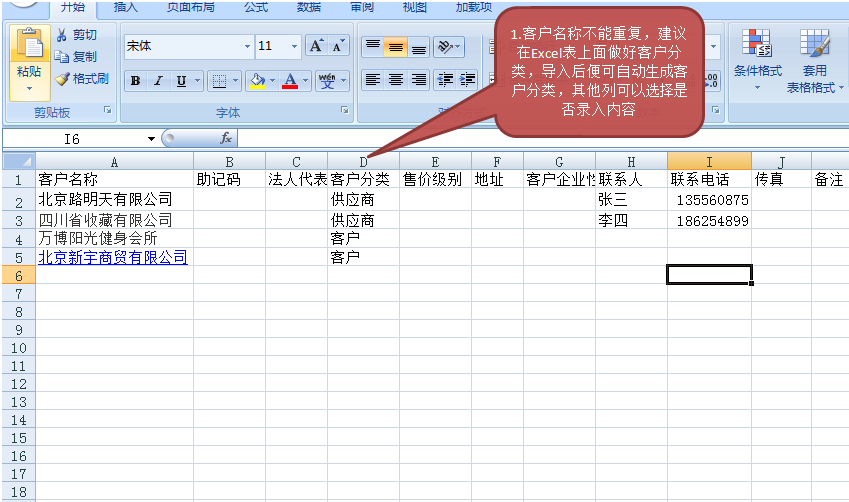The height and width of the screenshot is (502, 849).
Task: Click the insert function fx icon
Action: click(226, 138)
